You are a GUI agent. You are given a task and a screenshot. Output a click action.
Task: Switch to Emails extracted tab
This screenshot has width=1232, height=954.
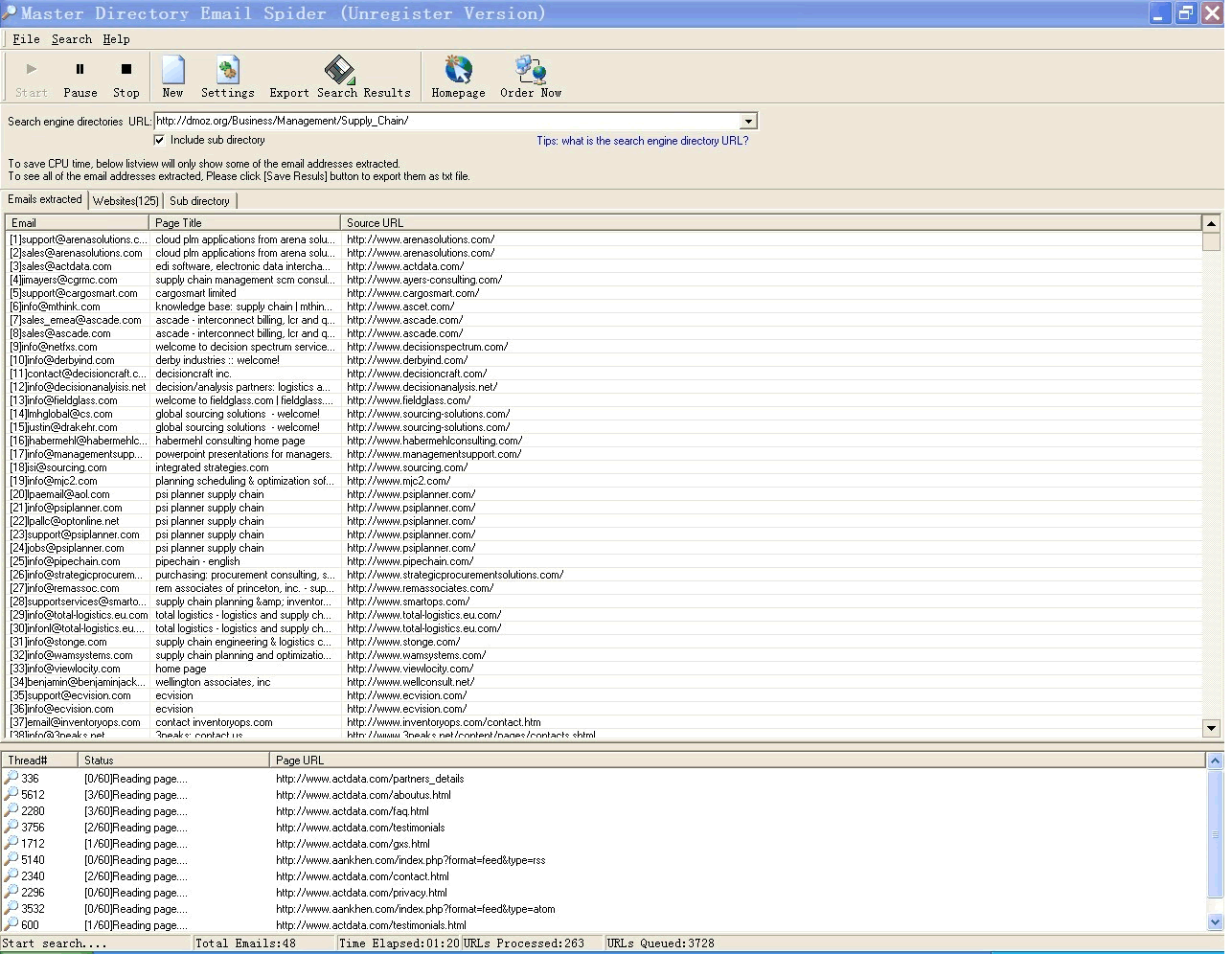[x=45, y=199]
